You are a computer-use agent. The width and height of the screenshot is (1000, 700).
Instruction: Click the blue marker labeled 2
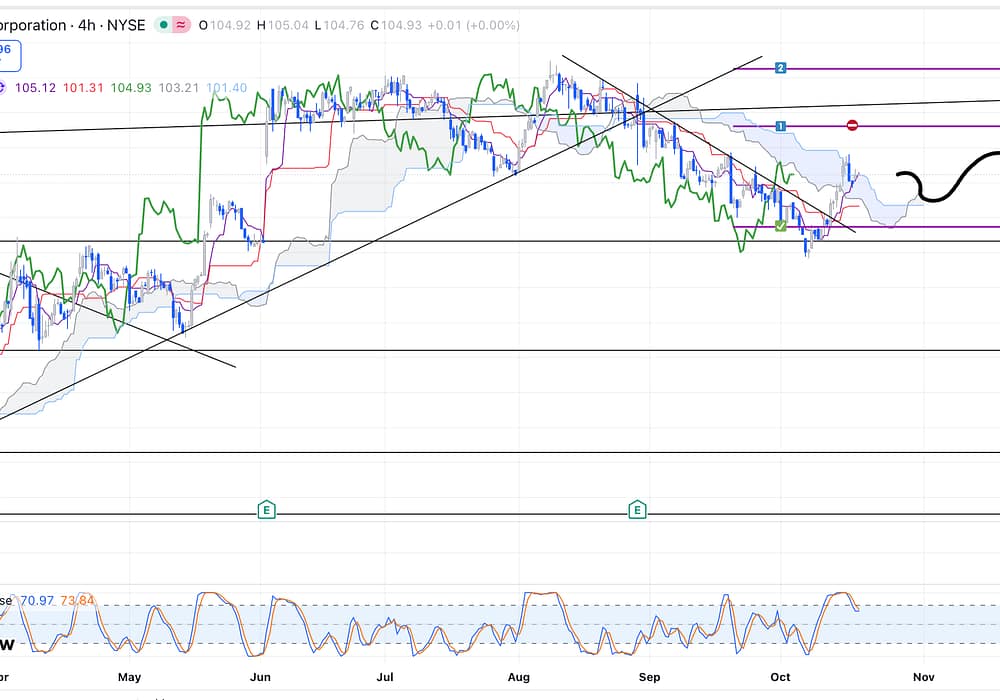point(781,68)
